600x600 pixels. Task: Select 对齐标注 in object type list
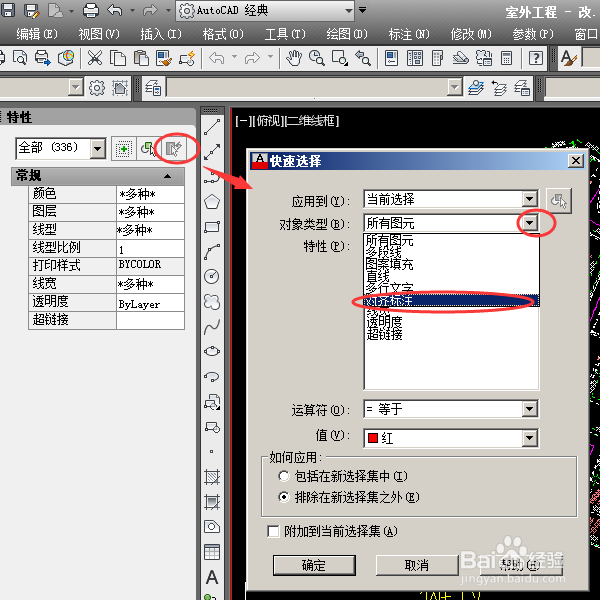(x=451, y=300)
